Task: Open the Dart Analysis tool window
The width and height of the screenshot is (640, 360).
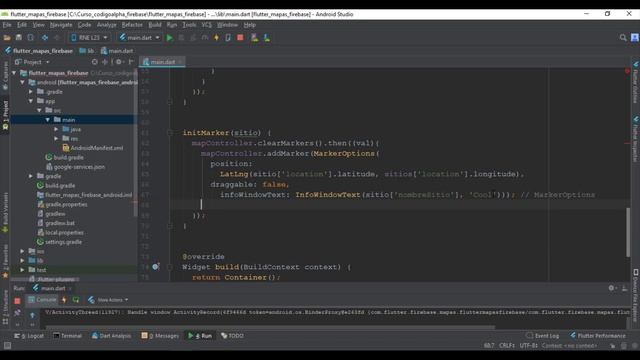Action: tap(111, 336)
